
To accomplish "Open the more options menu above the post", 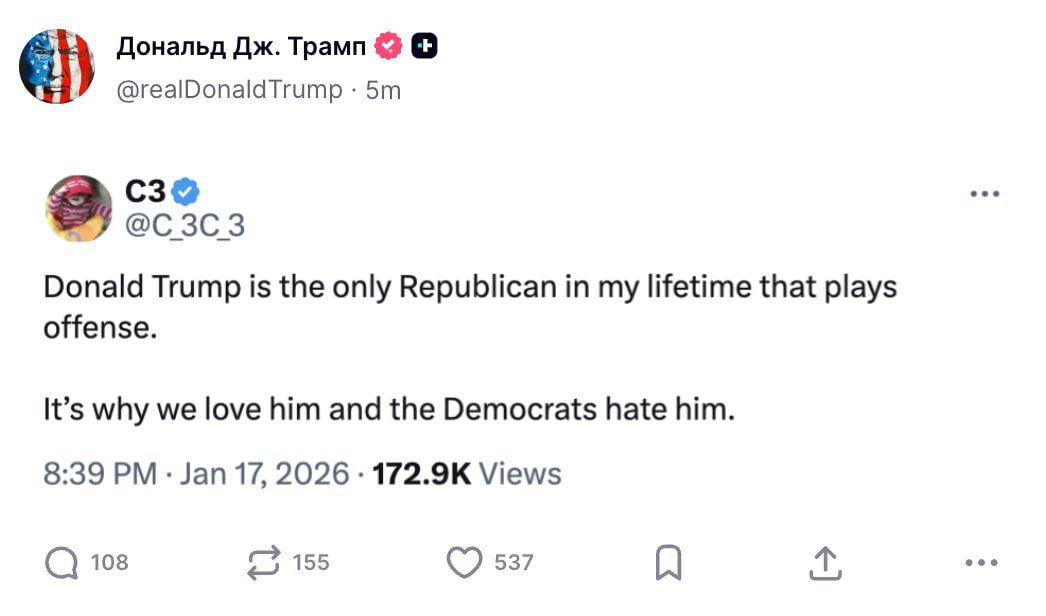I will coord(985,195).
